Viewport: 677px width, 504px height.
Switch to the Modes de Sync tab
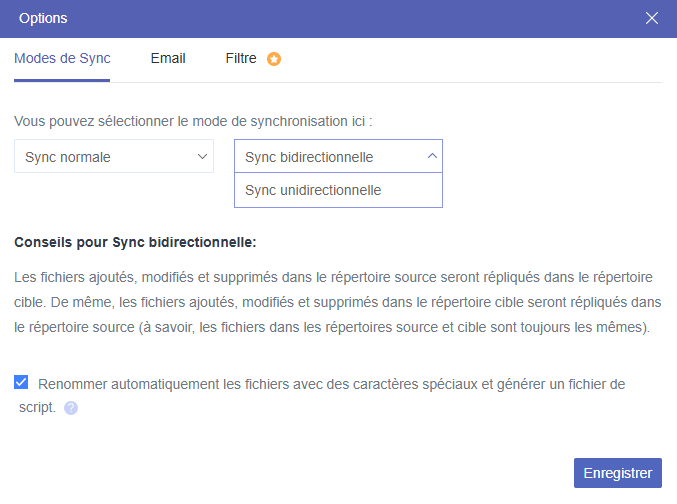coord(62,58)
